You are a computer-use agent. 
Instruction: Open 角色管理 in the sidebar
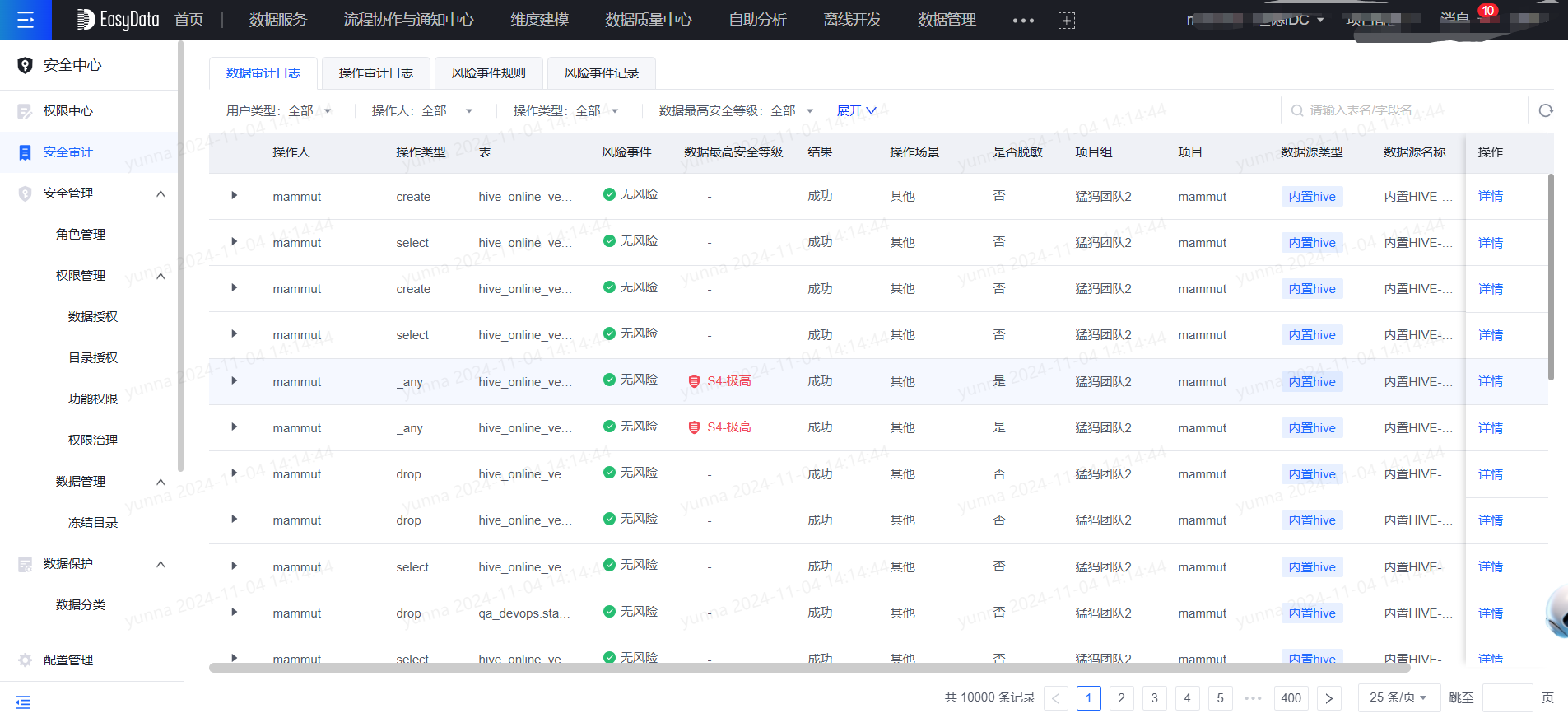click(81, 235)
